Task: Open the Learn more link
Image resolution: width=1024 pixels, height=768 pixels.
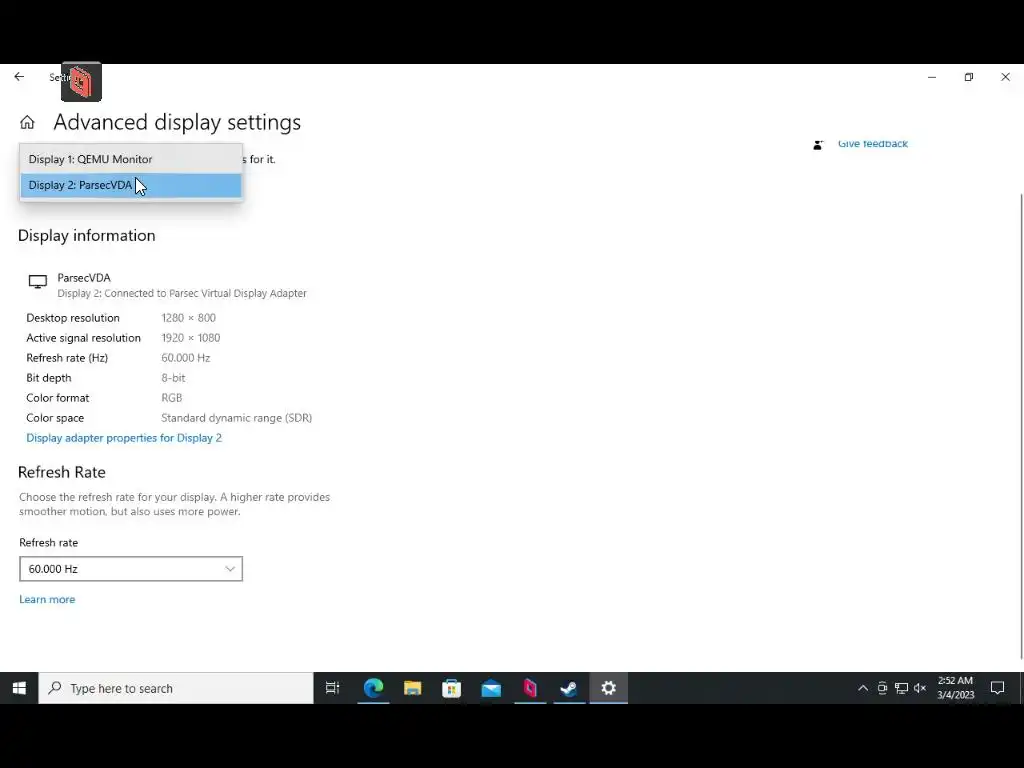Action: tap(47, 600)
